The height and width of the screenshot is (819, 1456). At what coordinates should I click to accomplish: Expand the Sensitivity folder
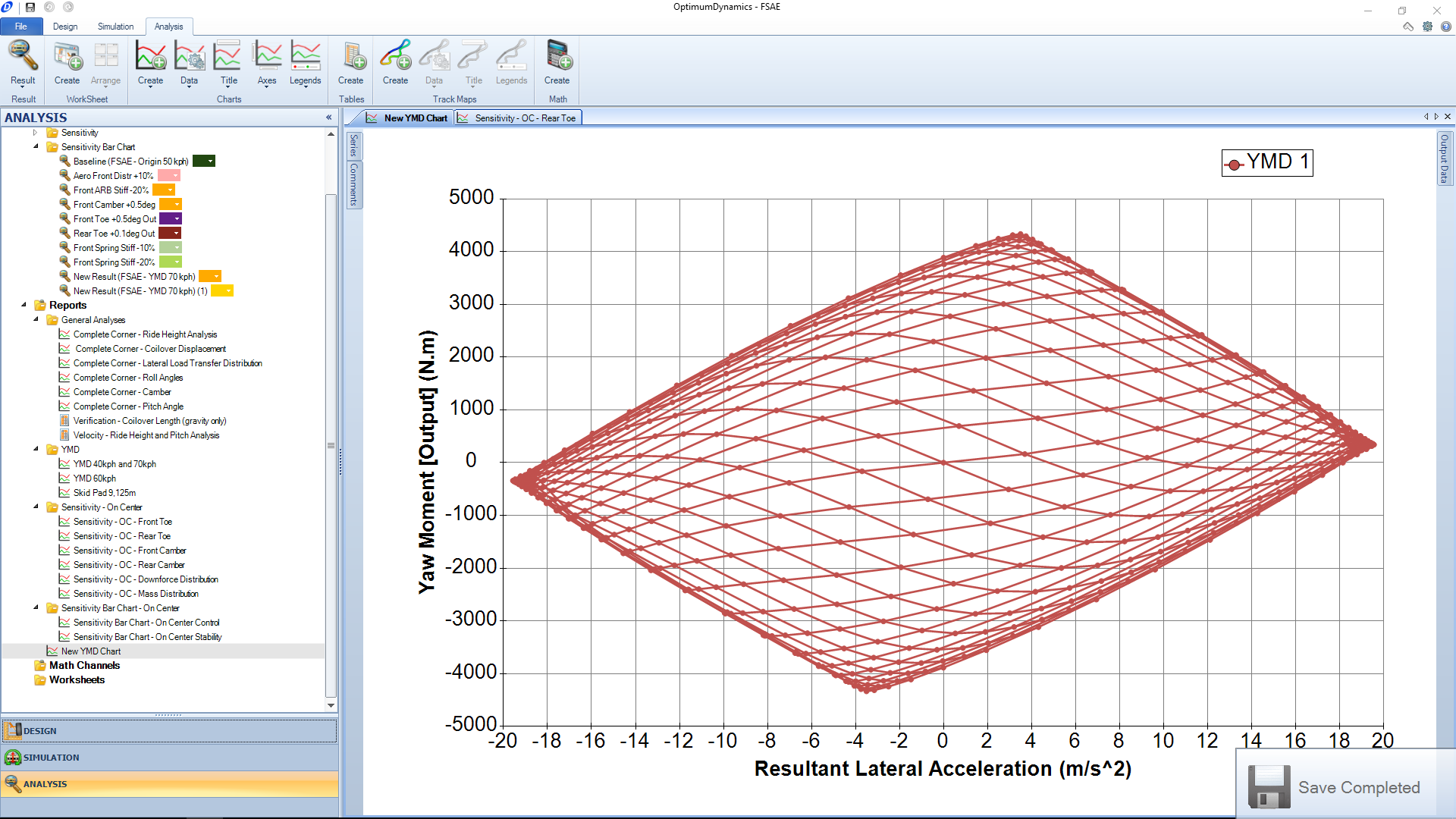pyautogui.click(x=35, y=132)
